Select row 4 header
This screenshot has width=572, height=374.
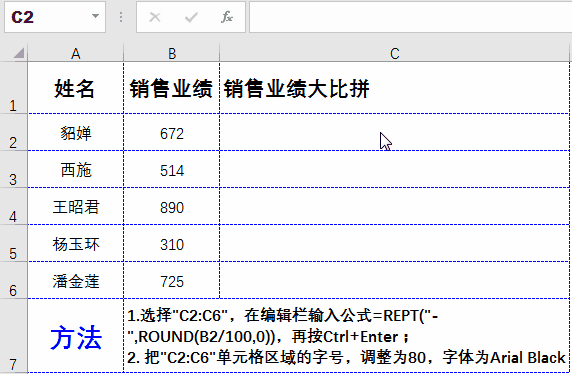click(x=13, y=206)
